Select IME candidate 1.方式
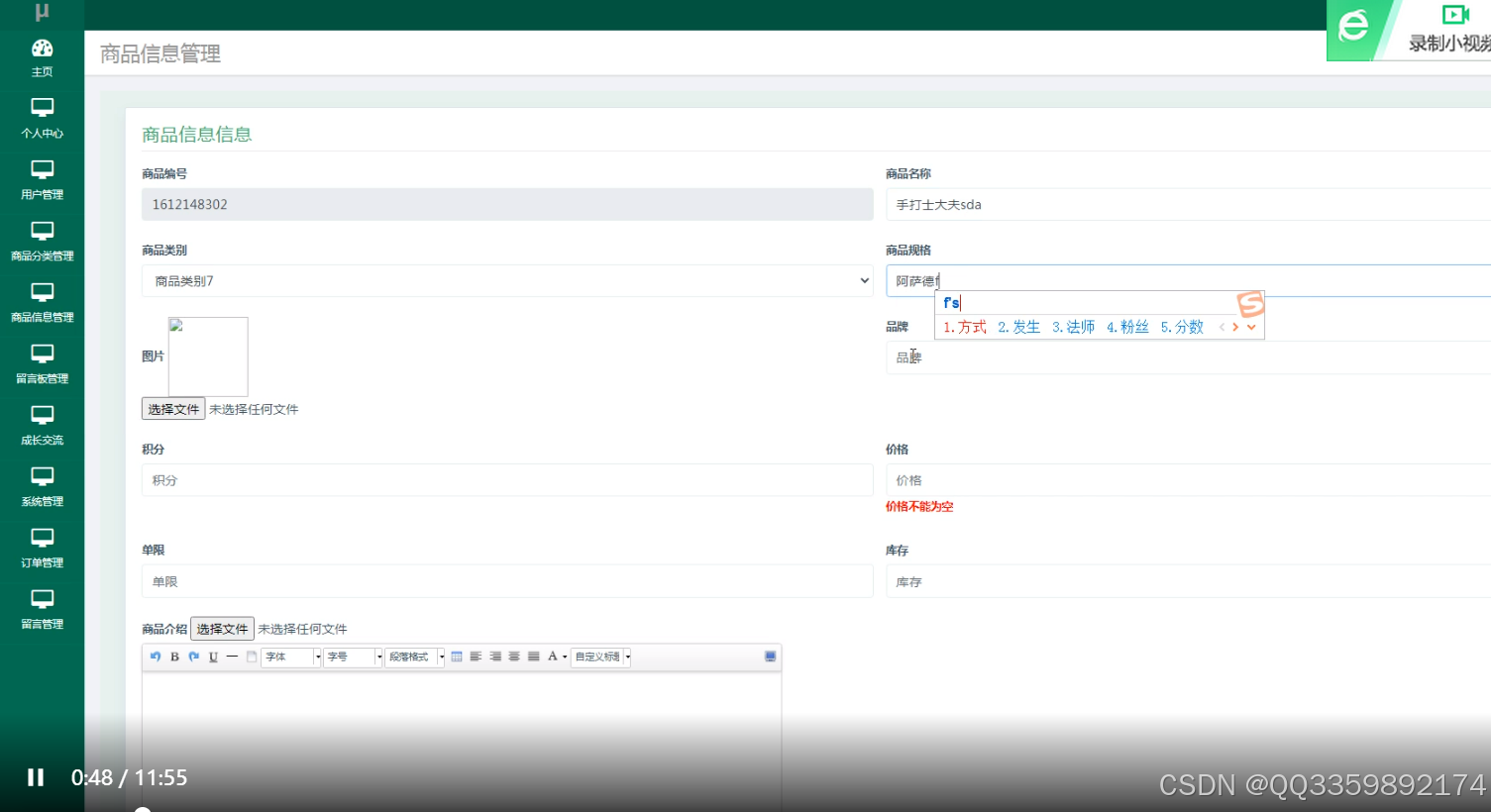 965,327
